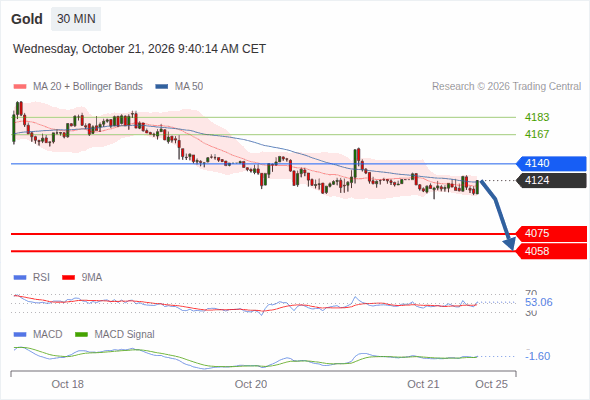Toggle the MA 20 + Bollinger Bands legend
The image size is (590, 400).
click(x=78, y=87)
